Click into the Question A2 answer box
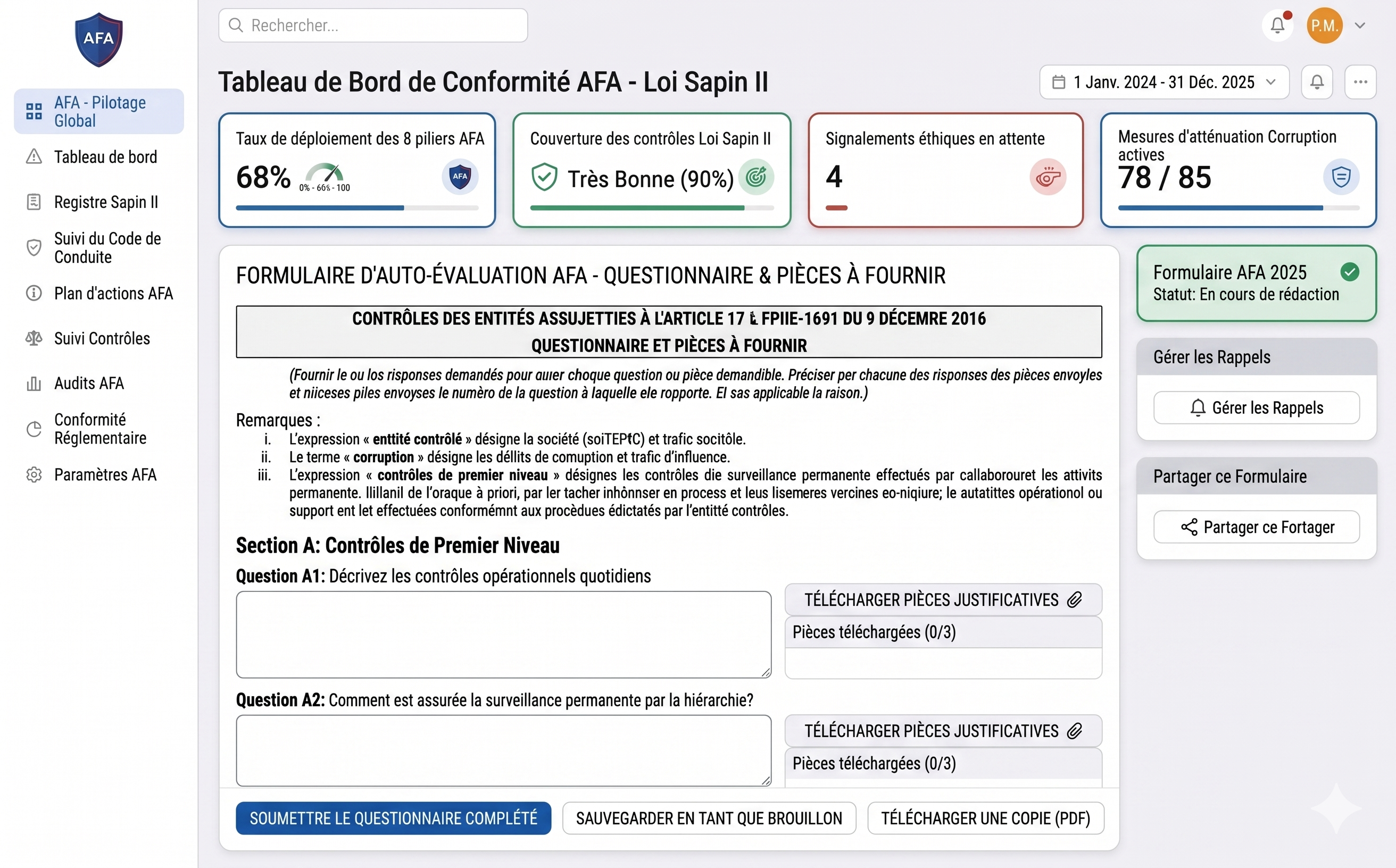 pyautogui.click(x=504, y=750)
